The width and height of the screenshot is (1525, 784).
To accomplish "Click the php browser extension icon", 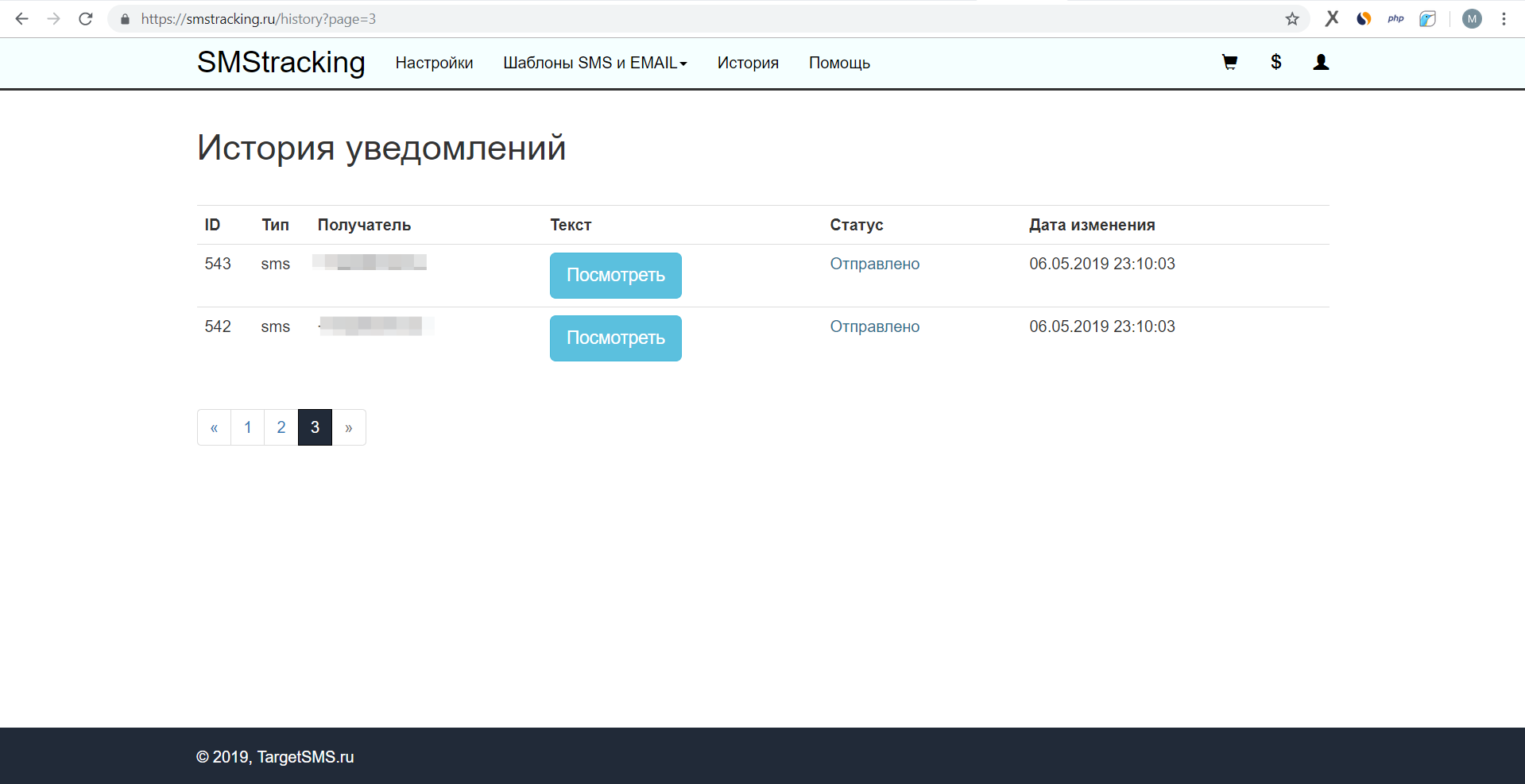I will (1395, 19).
